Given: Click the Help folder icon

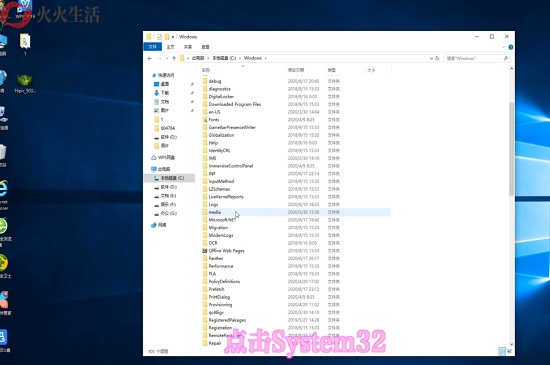Looking at the screenshot, I should coord(205,143).
